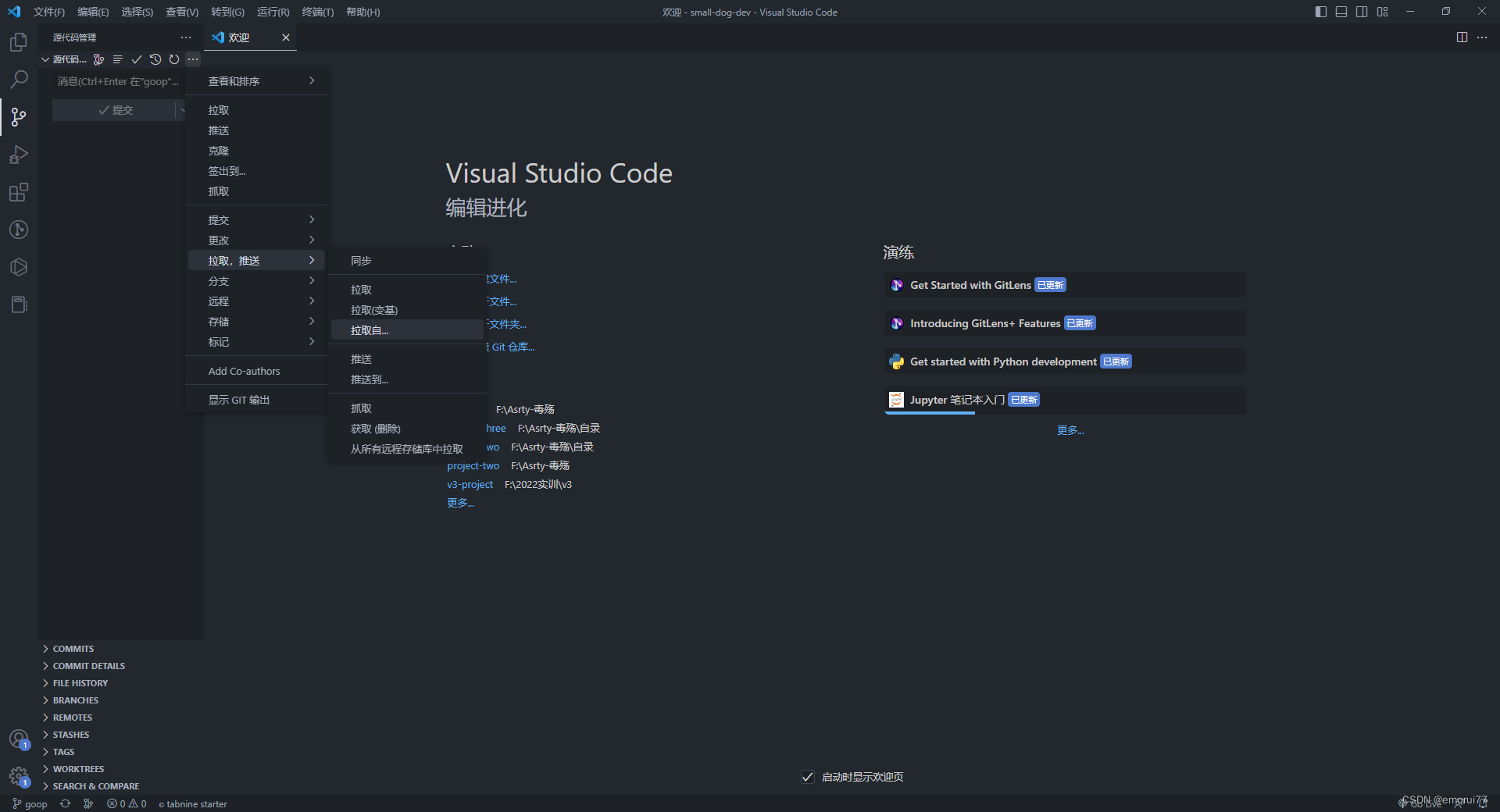Open Run and Debug view
The height and width of the screenshot is (812, 1500).
click(x=19, y=155)
